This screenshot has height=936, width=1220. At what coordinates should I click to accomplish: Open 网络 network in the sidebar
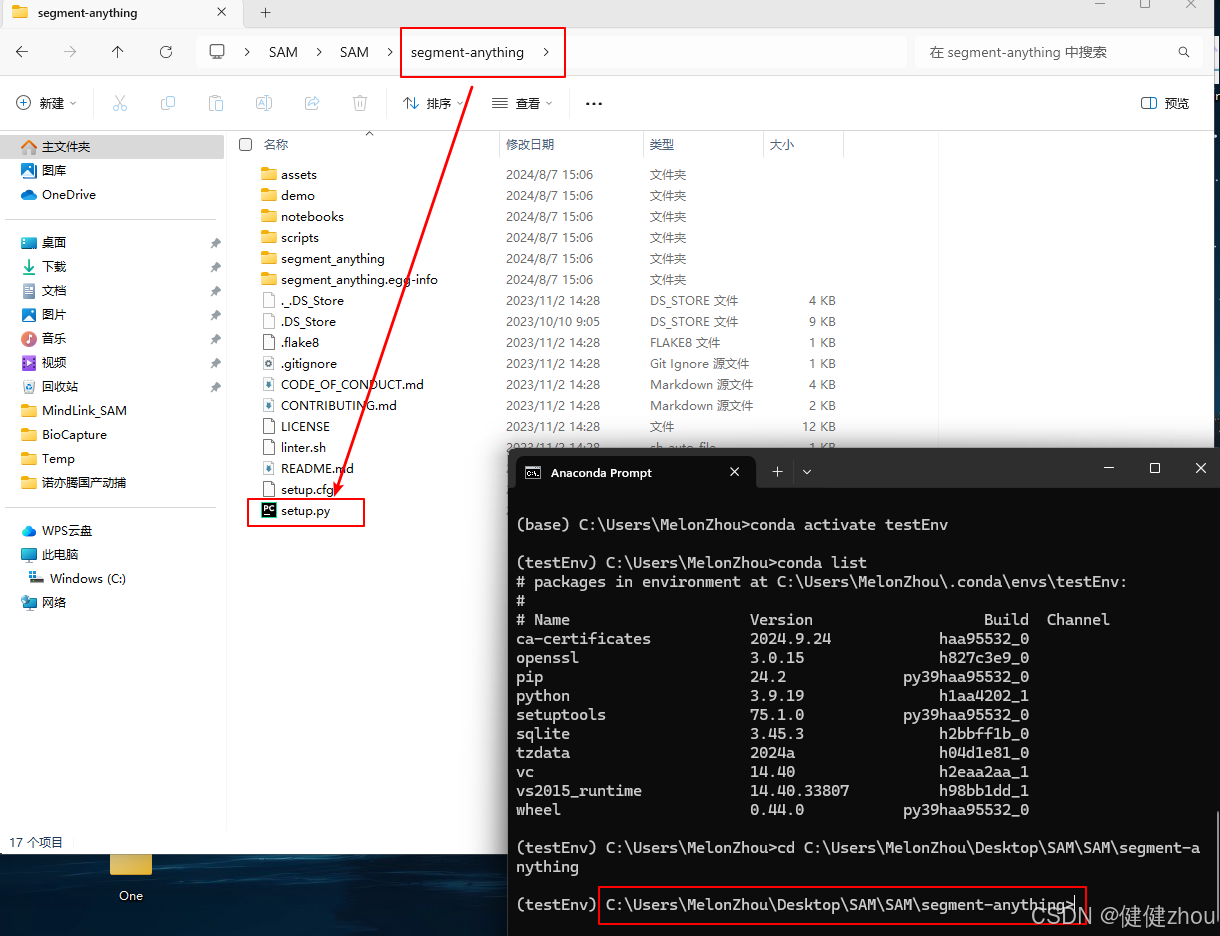[x=44, y=603]
